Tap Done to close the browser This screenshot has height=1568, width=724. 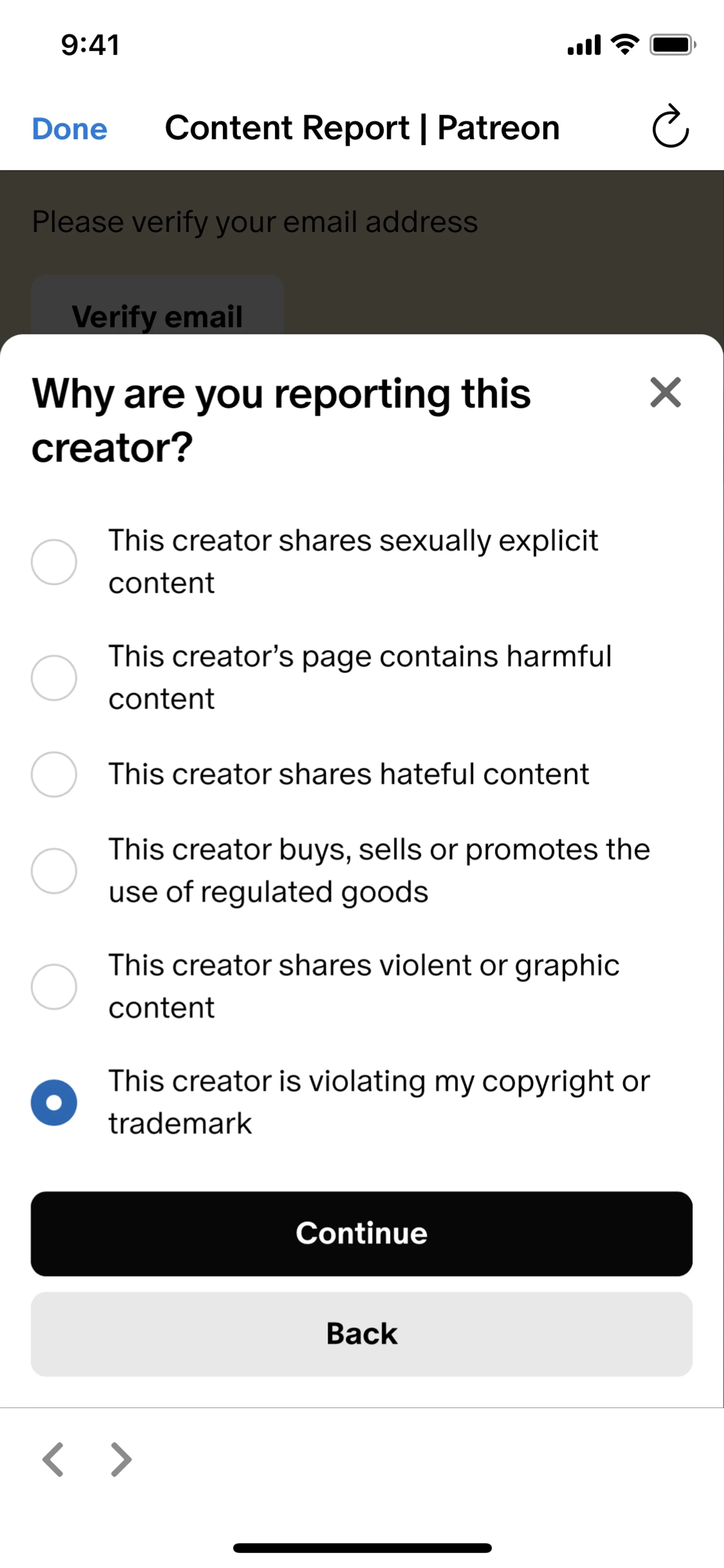click(x=69, y=128)
